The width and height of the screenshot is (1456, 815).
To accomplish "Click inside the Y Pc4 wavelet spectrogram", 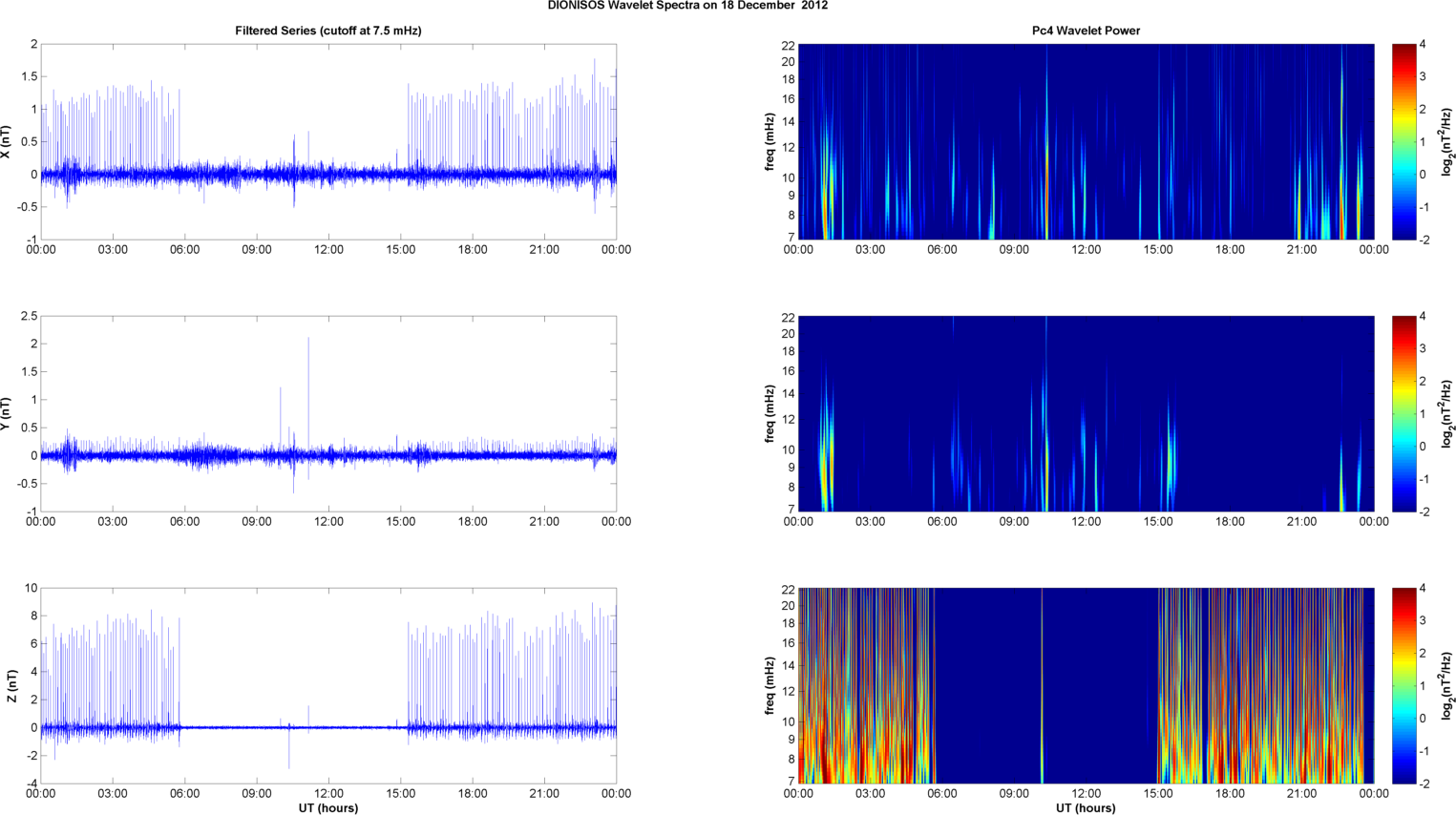I will click(x=1086, y=414).
